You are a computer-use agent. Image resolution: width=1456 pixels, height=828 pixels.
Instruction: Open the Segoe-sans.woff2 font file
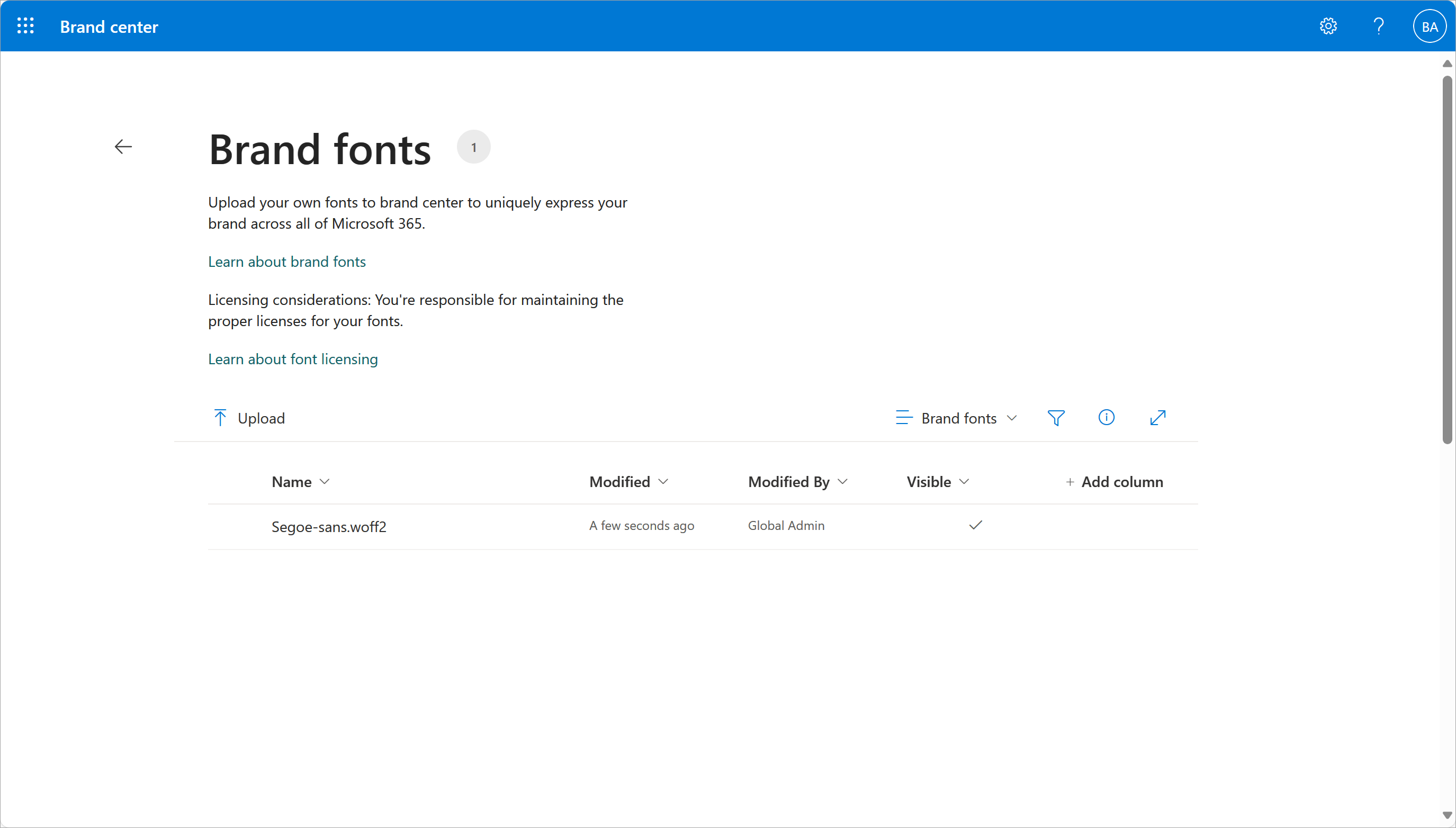pyautogui.click(x=329, y=527)
